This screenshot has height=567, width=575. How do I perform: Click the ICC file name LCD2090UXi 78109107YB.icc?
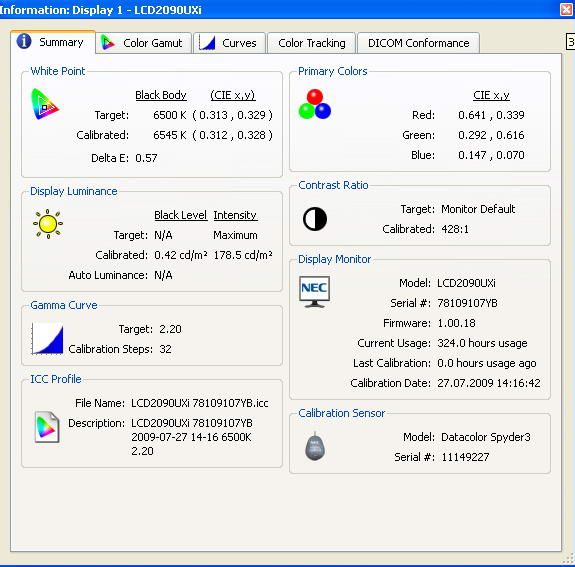coord(200,403)
